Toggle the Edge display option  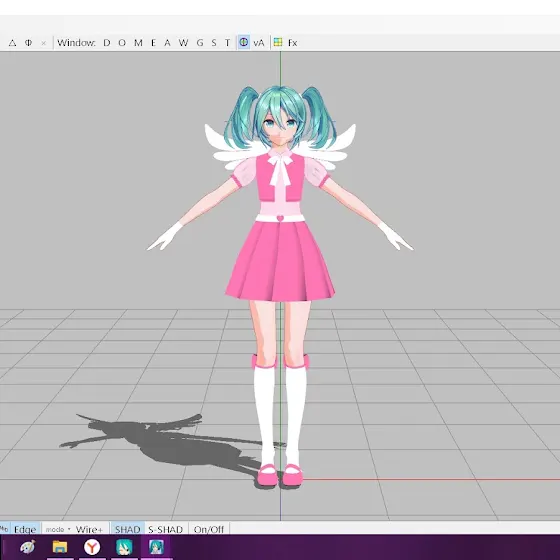pyautogui.click(x=25, y=529)
